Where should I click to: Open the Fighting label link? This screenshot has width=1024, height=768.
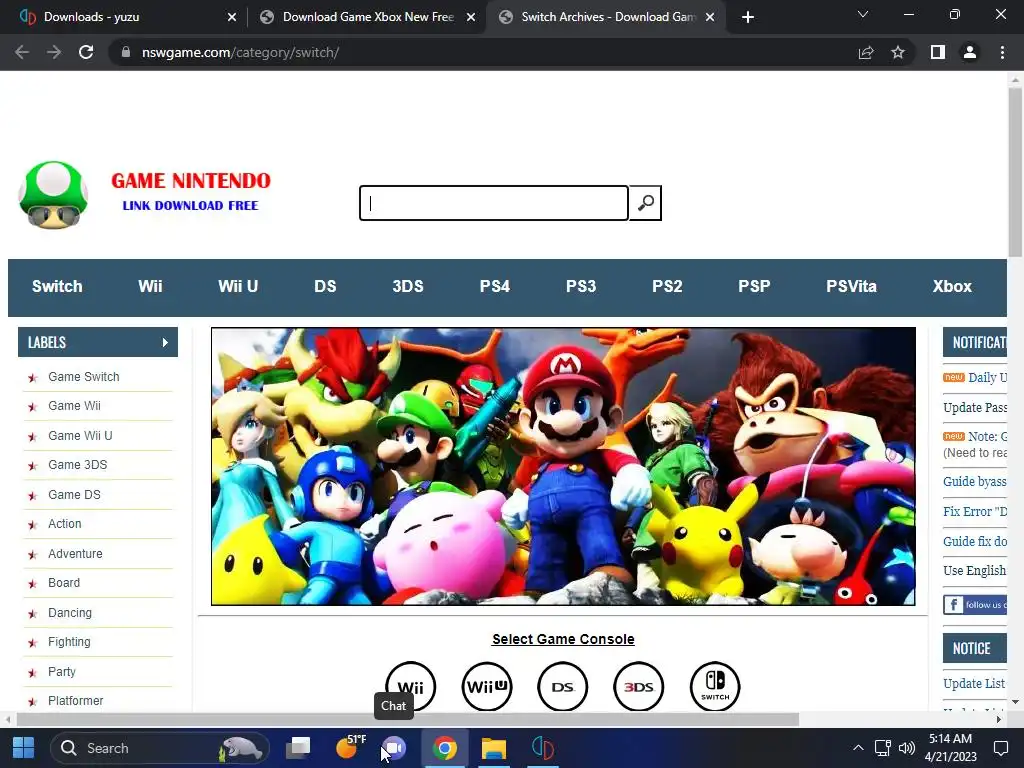point(69,642)
